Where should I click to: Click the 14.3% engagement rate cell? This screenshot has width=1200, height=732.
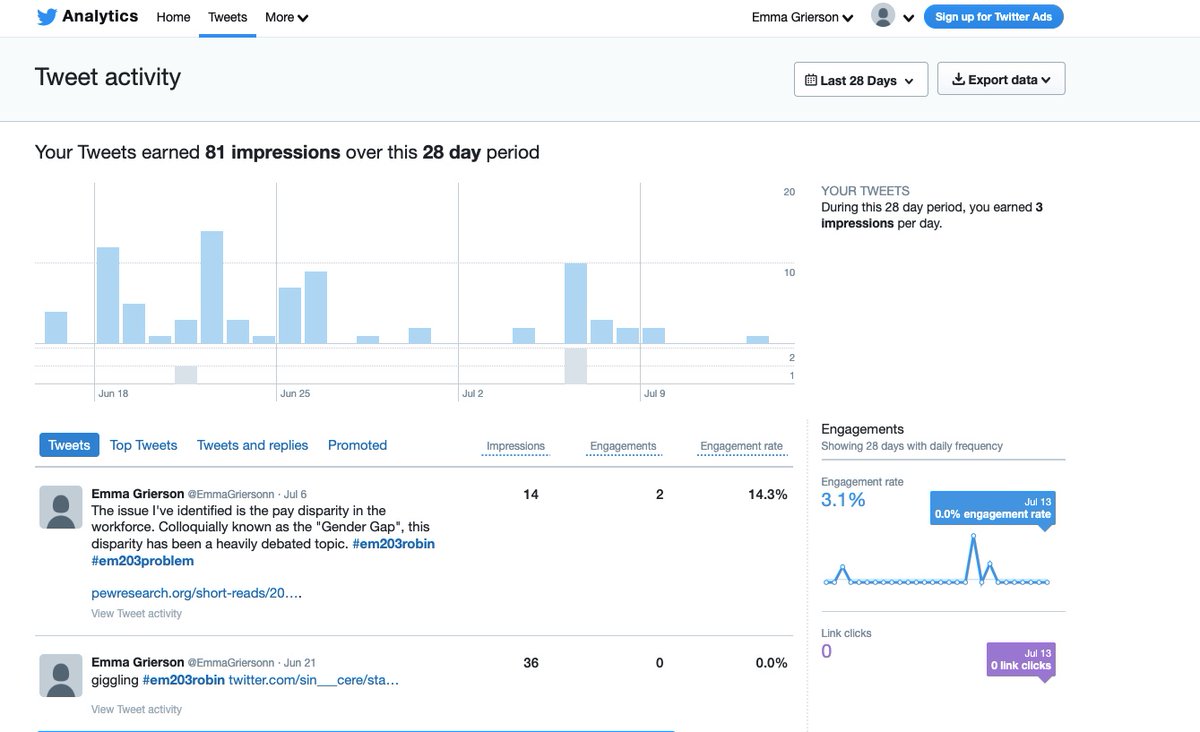[x=767, y=494]
